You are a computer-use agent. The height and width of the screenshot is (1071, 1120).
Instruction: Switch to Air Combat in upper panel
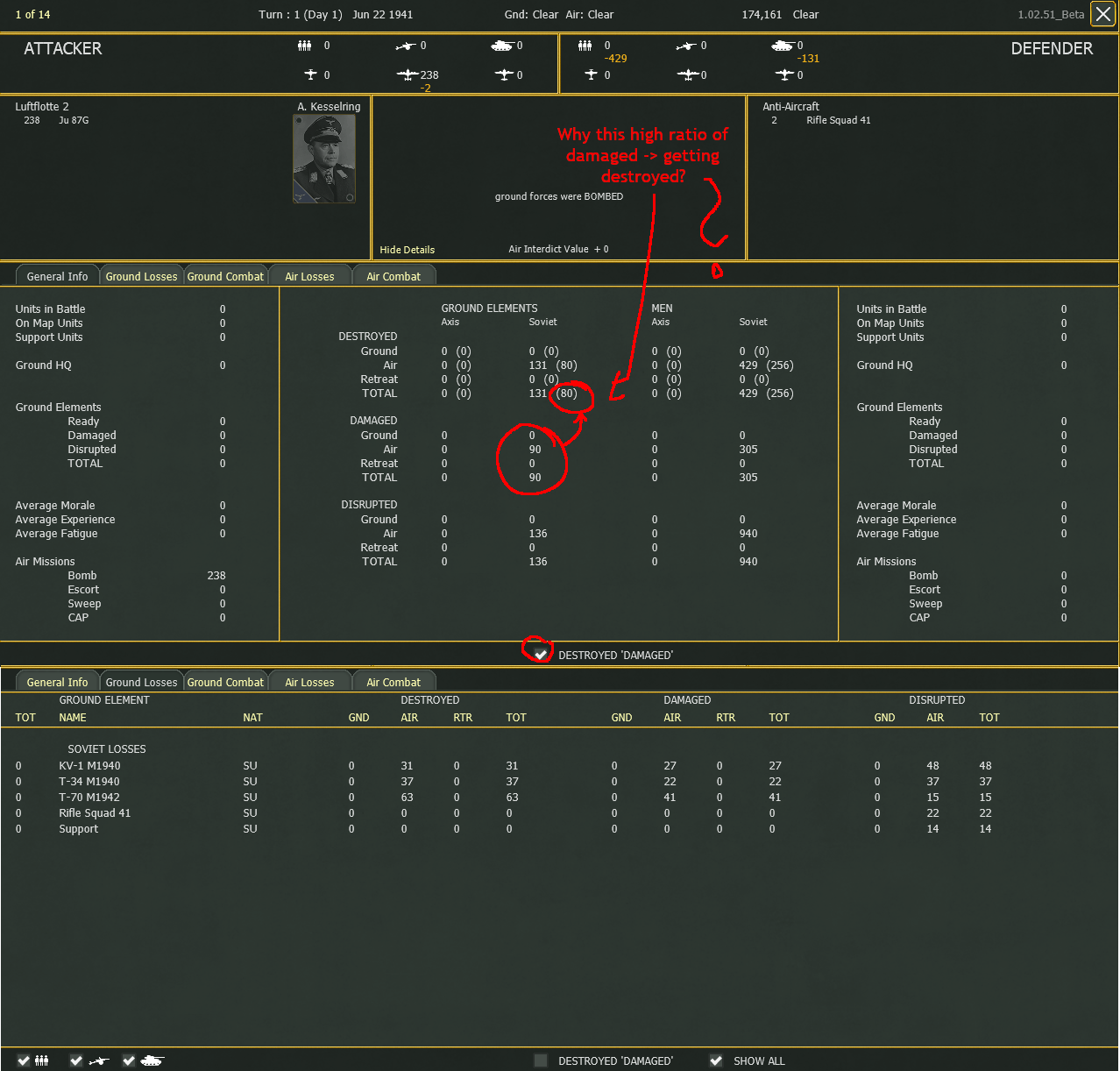(393, 276)
